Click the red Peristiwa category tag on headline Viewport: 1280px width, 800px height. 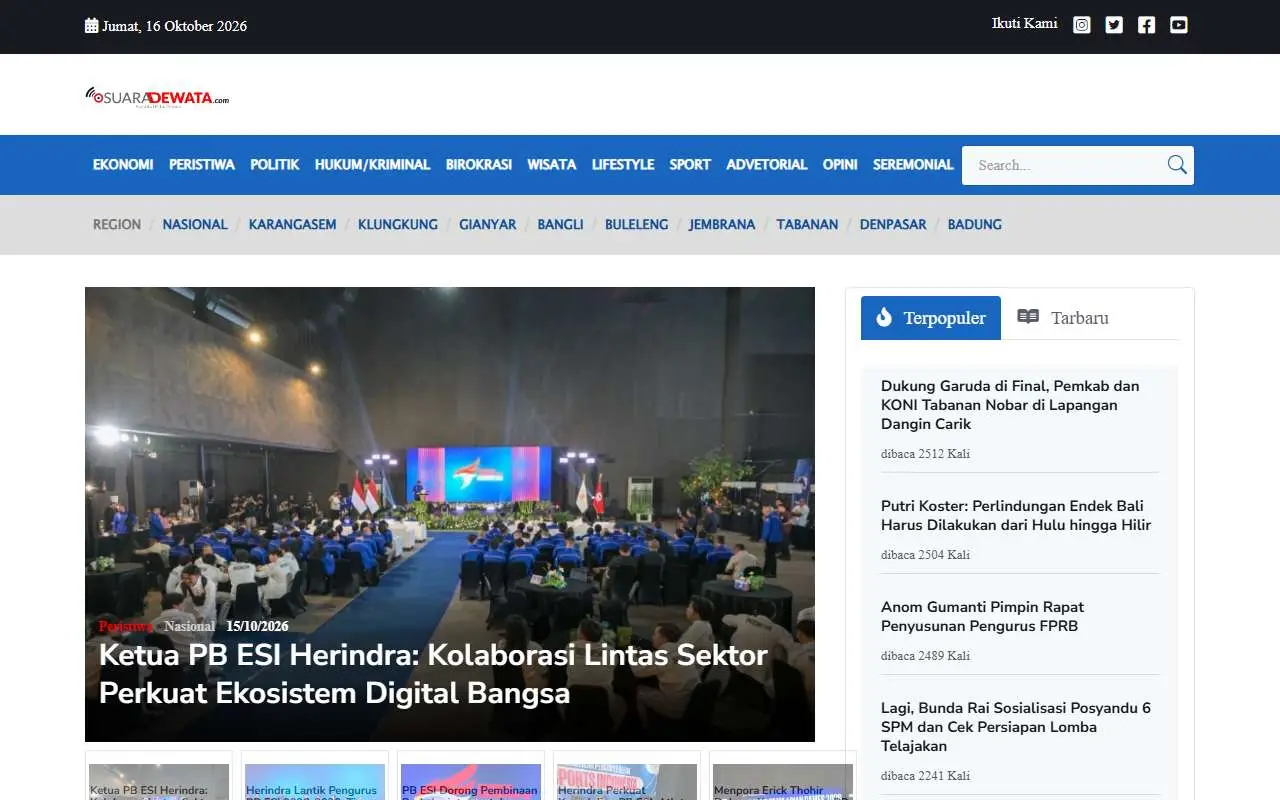coord(126,627)
